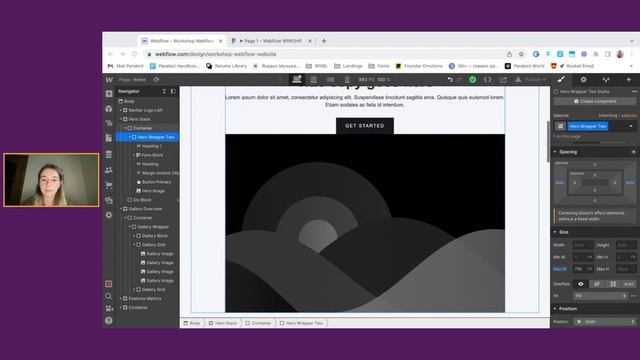Viewport: 640px width, 360px height.
Task: Collapse the Hero Stack node
Action: click(x=120, y=119)
